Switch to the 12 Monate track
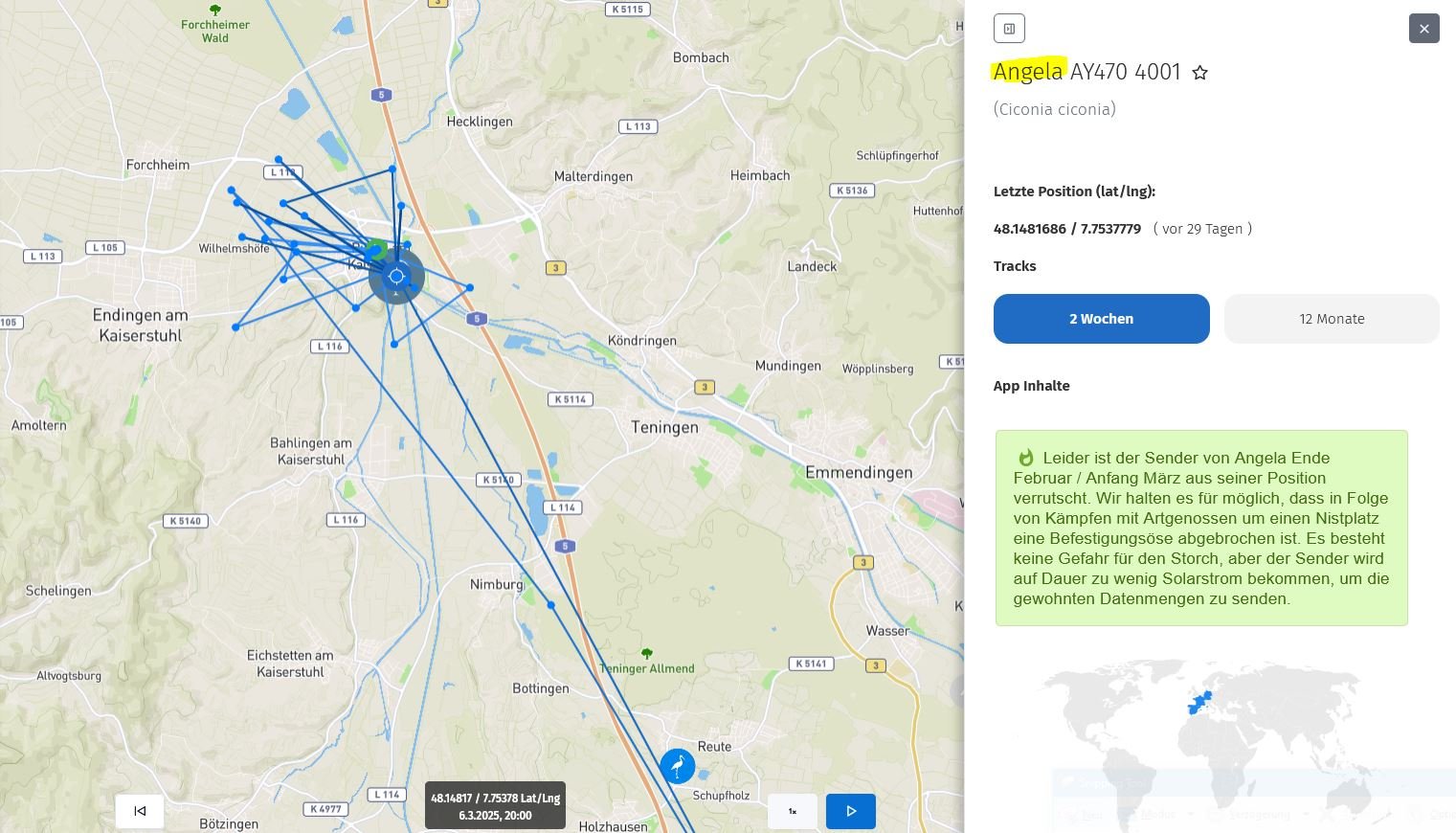 click(x=1332, y=319)
